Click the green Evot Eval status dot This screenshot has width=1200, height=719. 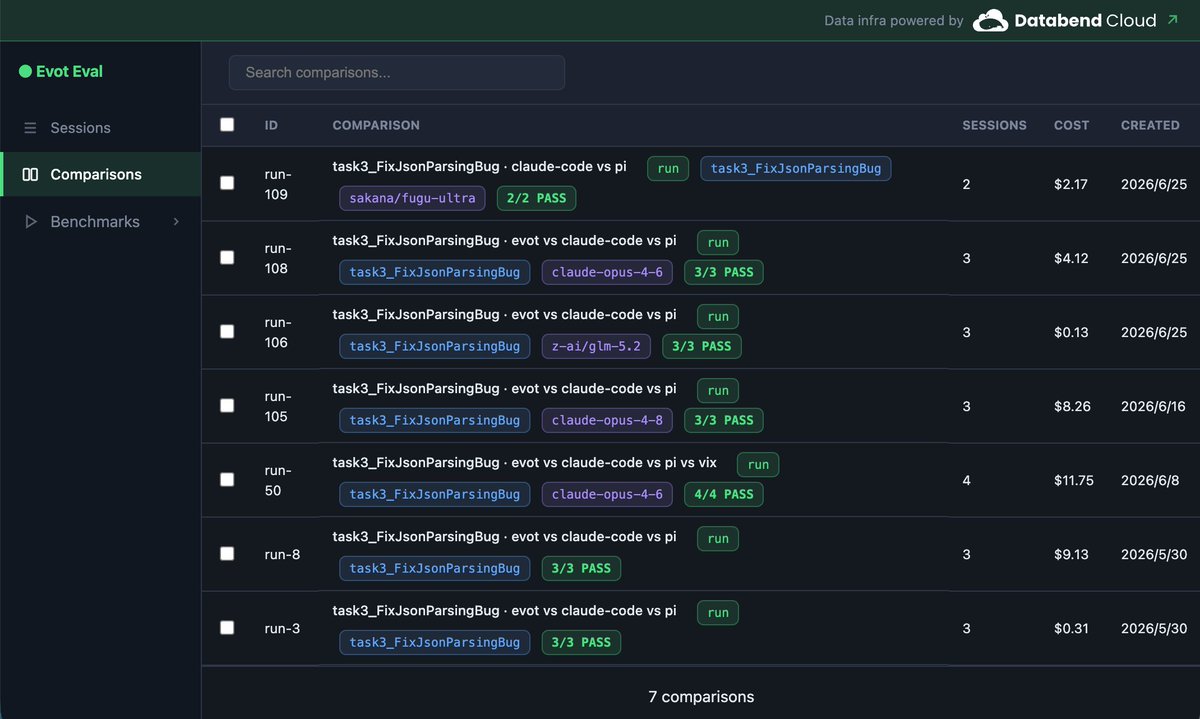25,72
